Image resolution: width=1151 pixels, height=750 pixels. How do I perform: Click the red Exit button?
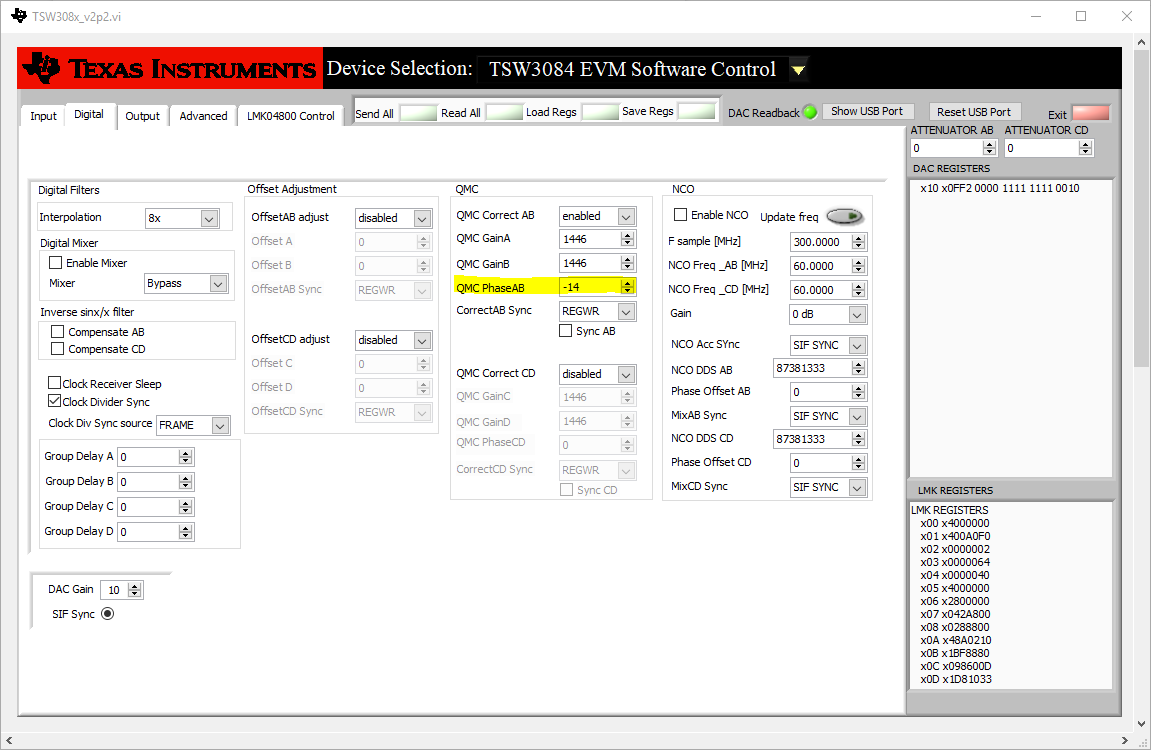[1091, 113]
